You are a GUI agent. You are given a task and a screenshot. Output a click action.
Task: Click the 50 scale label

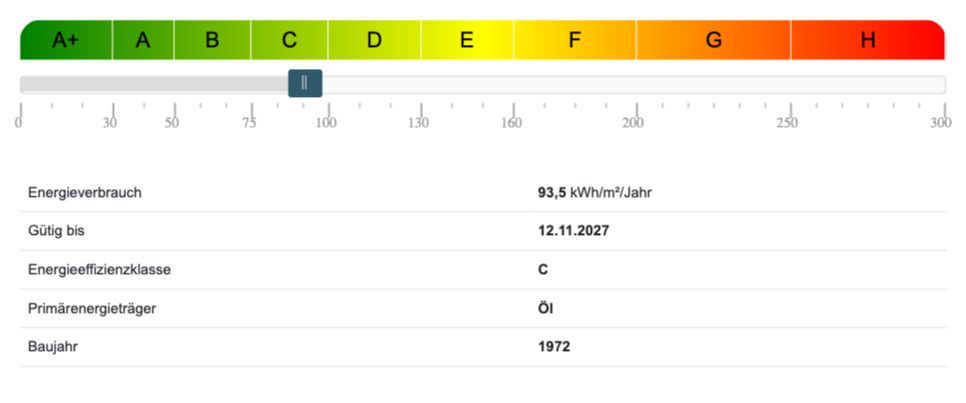click(x=172, y=123)
